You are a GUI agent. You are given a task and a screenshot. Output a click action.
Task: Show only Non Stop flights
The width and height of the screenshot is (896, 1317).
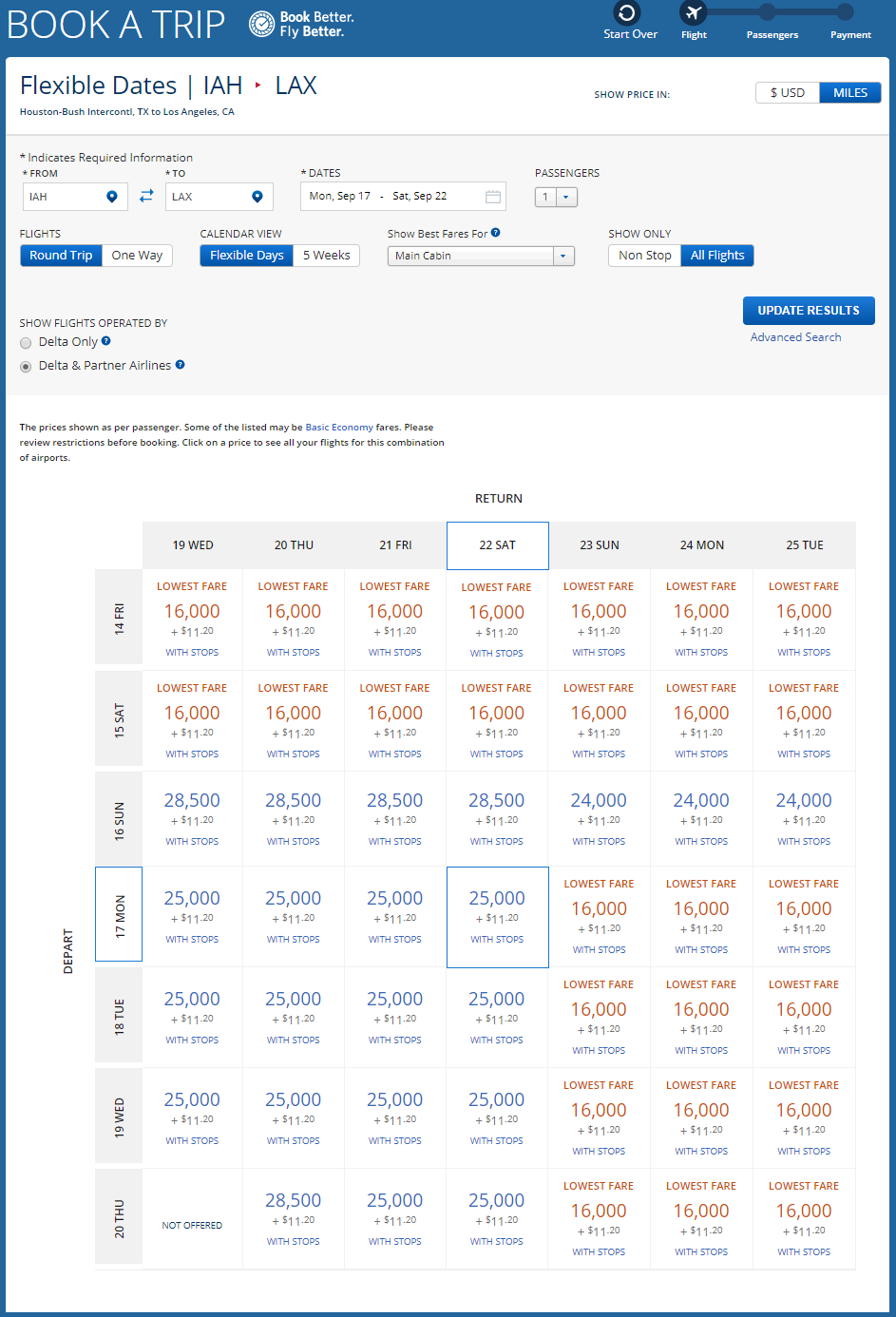pos(644,256)
